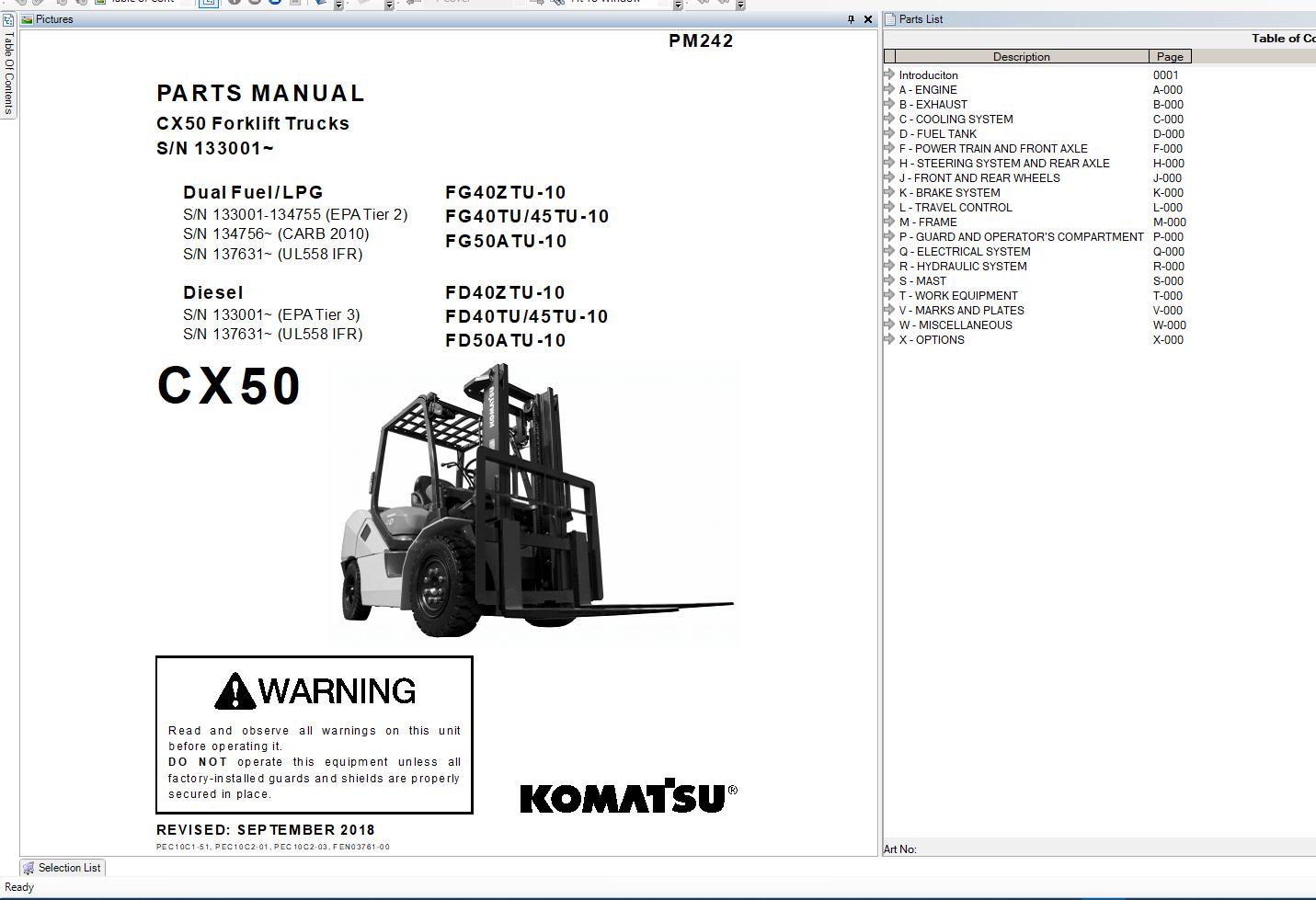Click the arrow icon beside Q - ELECTRICAL SYSTEM
The width and height of the screenshot is (1316, 900).
click(x=889, y=251)
